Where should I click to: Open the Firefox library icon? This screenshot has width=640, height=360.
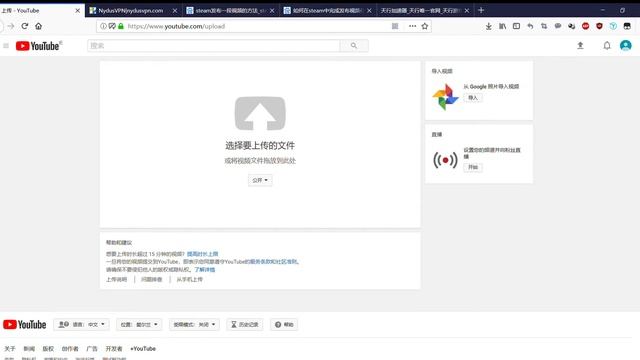click(x=502, y=26)
